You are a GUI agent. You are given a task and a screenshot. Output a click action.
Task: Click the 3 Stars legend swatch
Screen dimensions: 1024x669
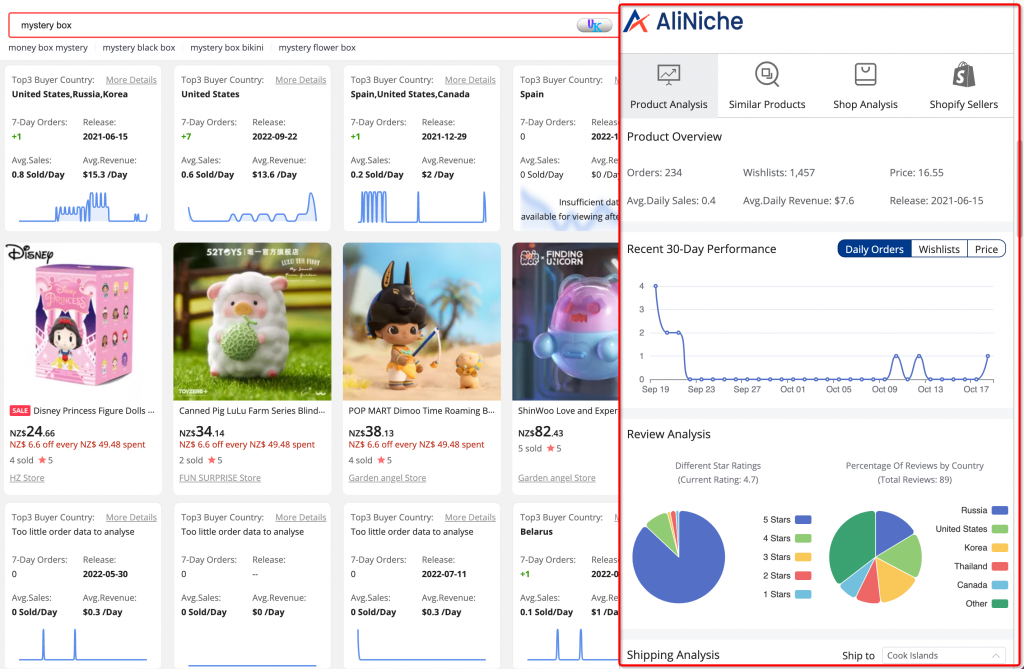[803, 557]
